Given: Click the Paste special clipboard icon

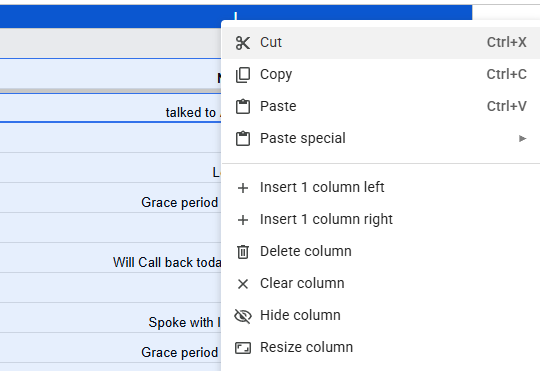Looking at the screenshot, I should coord(243,138).
